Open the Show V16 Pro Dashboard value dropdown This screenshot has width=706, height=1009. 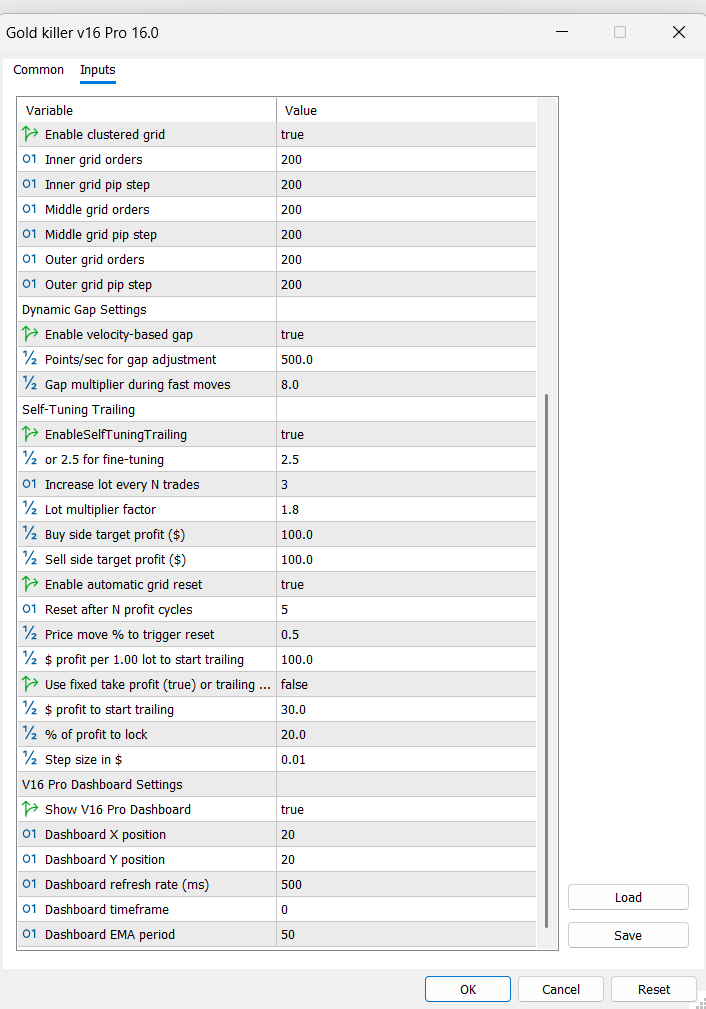point(405,809)
